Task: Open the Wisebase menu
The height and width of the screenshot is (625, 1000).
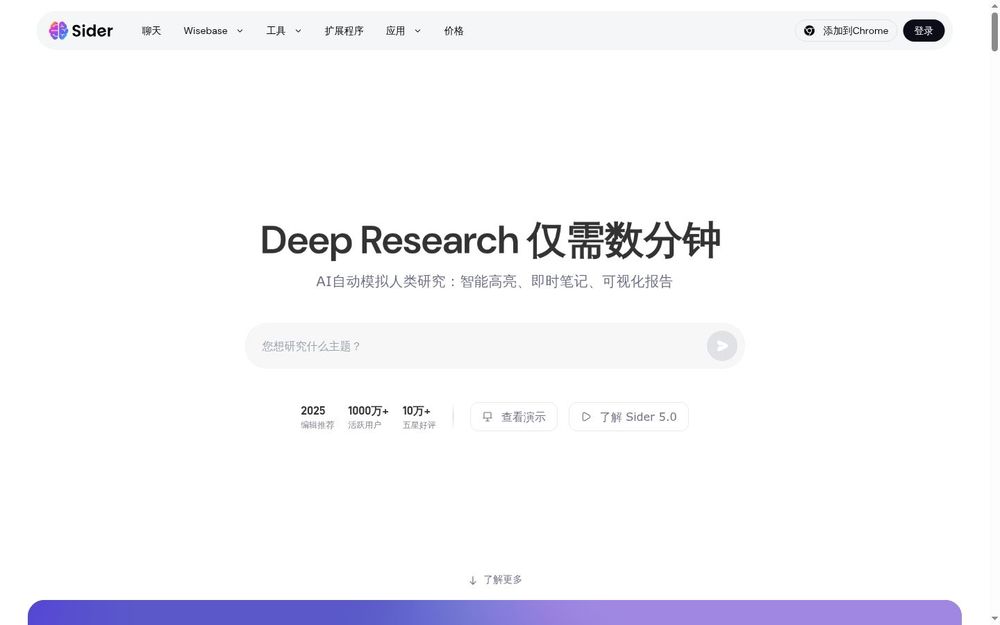Action: click(x=205, y=31)
